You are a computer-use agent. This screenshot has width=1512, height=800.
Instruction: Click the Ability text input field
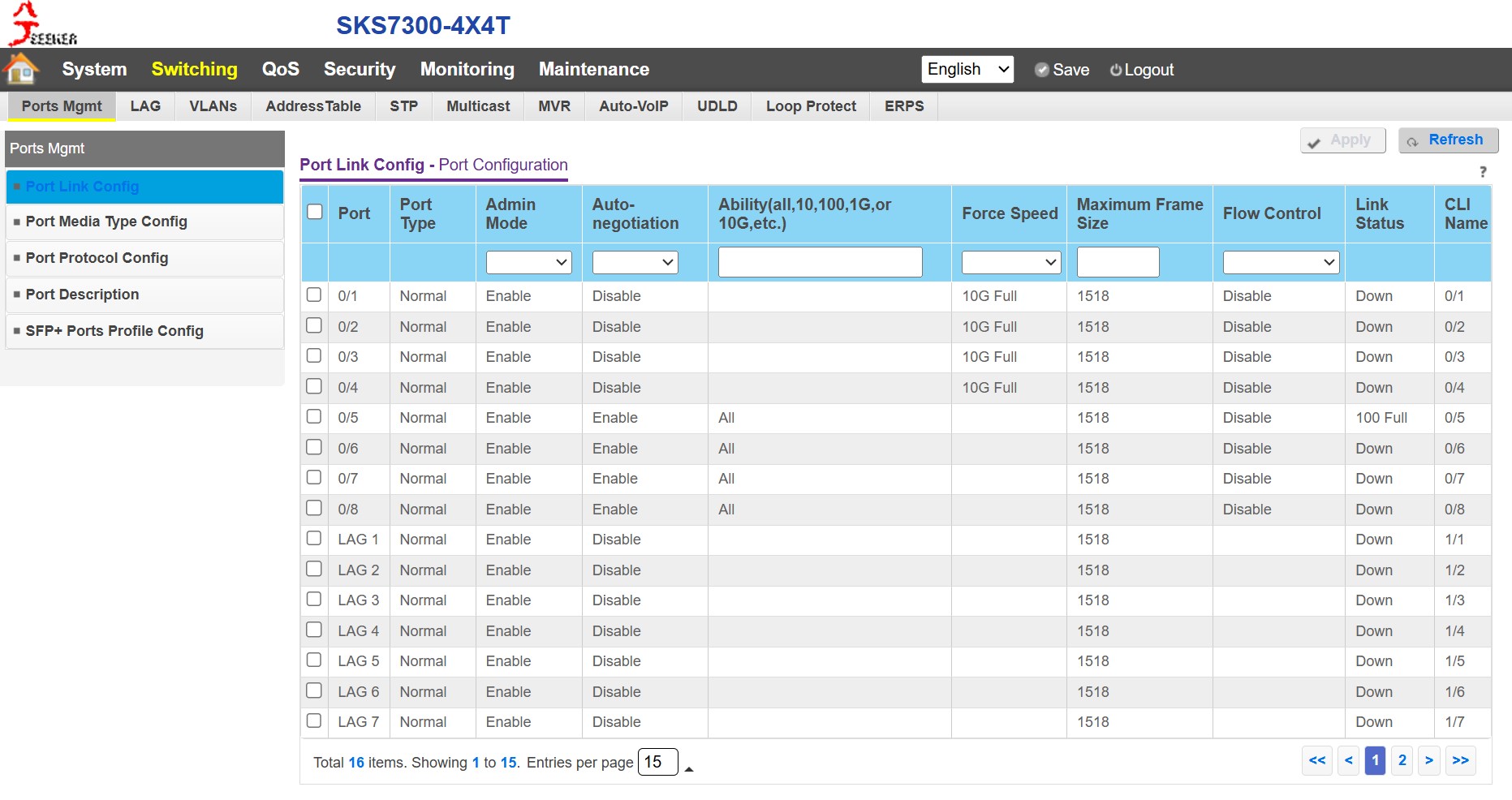[x=820, y=262]
